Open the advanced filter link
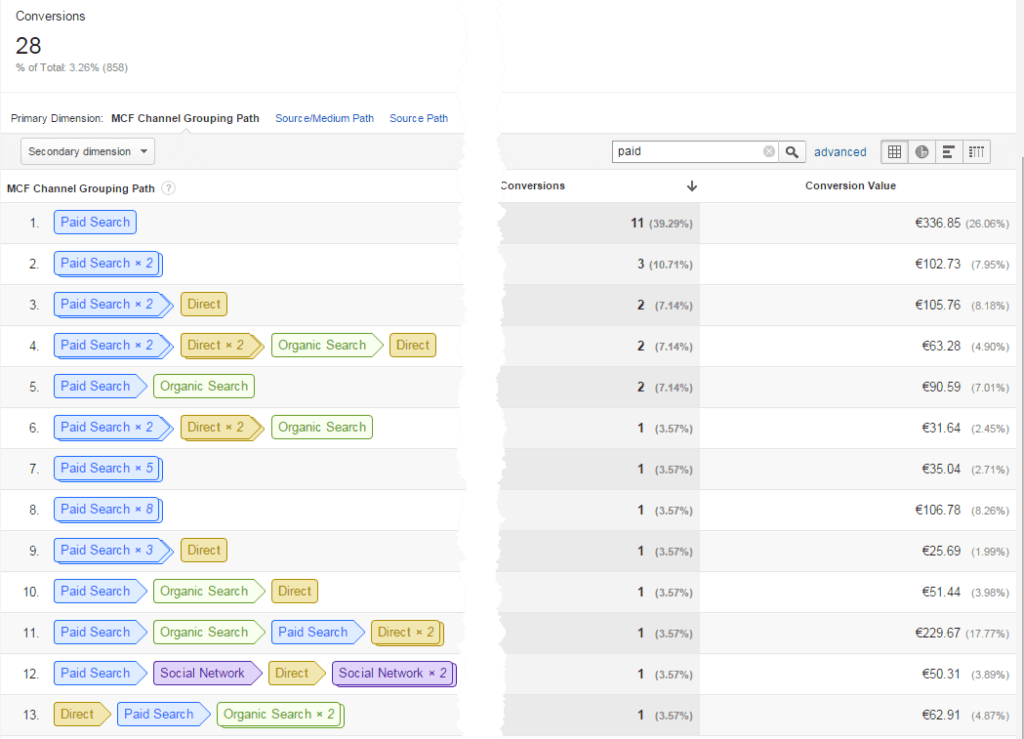 click(x=840, y=152)
